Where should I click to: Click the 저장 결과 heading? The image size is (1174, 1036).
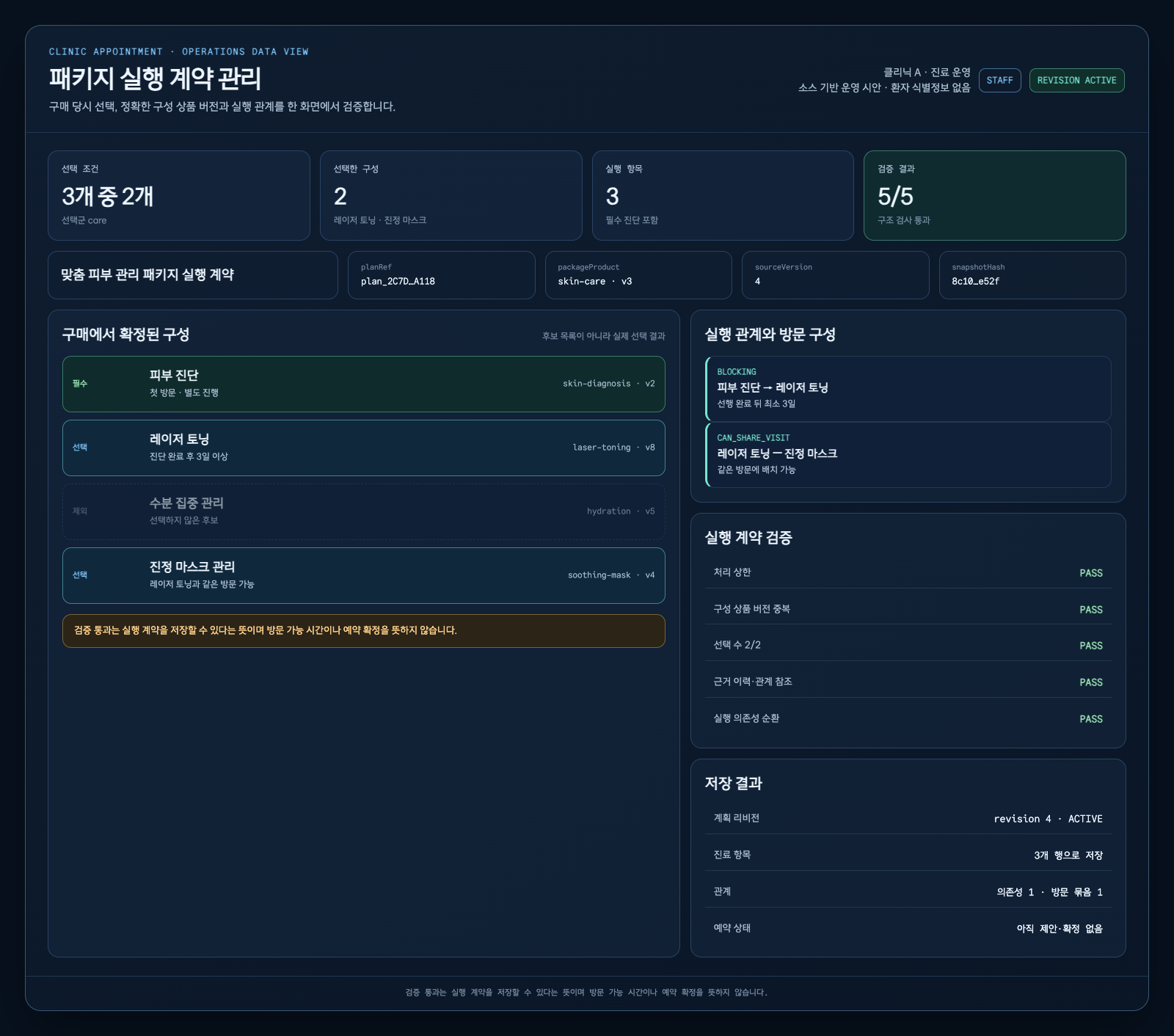pos(733,784)
